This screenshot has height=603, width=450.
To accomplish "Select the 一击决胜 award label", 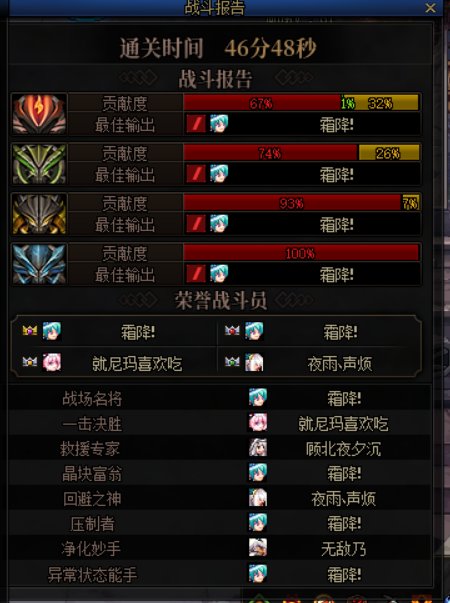I will 92,424.
